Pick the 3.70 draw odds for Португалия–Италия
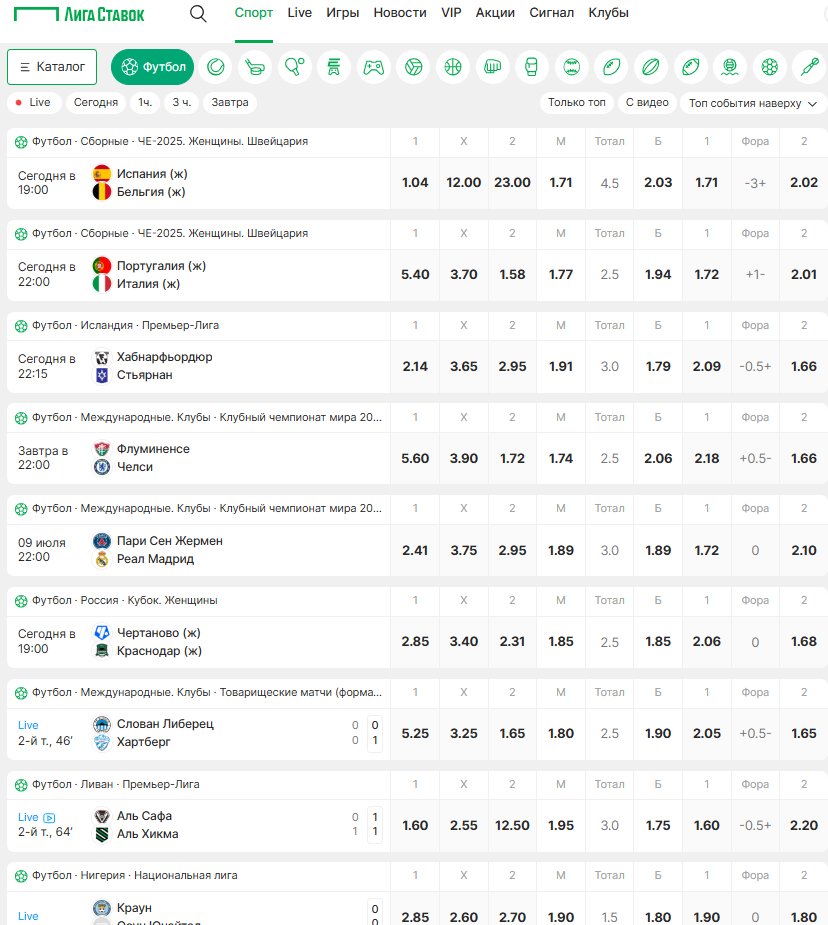This screenshot has width=828, height=925. point(464,275)
